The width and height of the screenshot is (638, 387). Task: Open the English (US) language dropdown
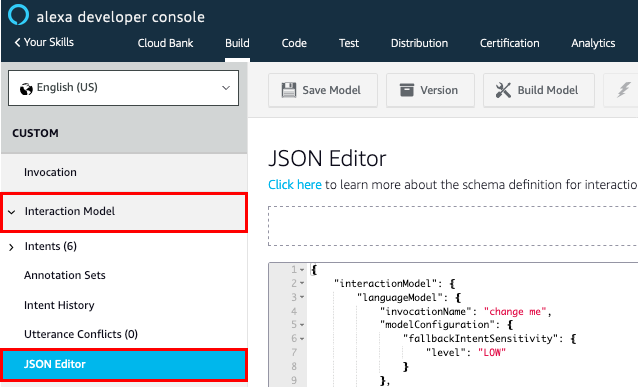(123, 88)
